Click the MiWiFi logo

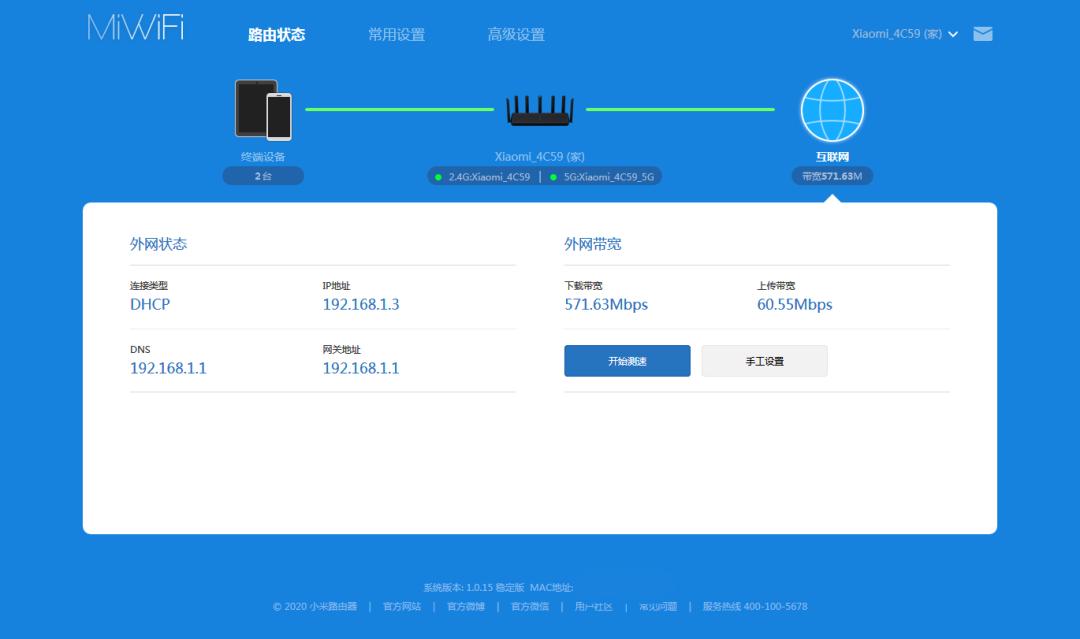point(138,29)
